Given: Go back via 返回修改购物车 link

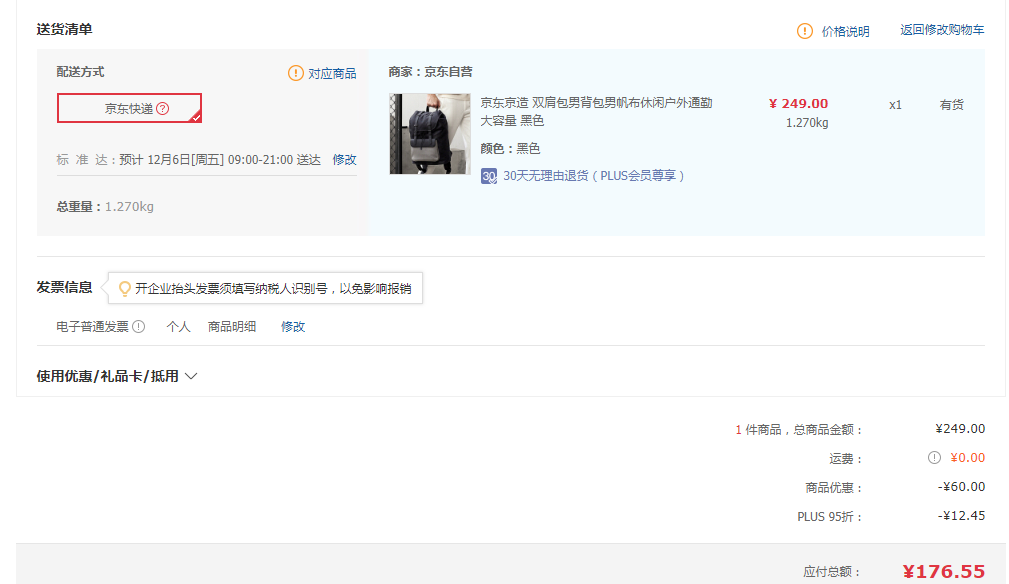Looking at the screenshot, I should 942,30.
